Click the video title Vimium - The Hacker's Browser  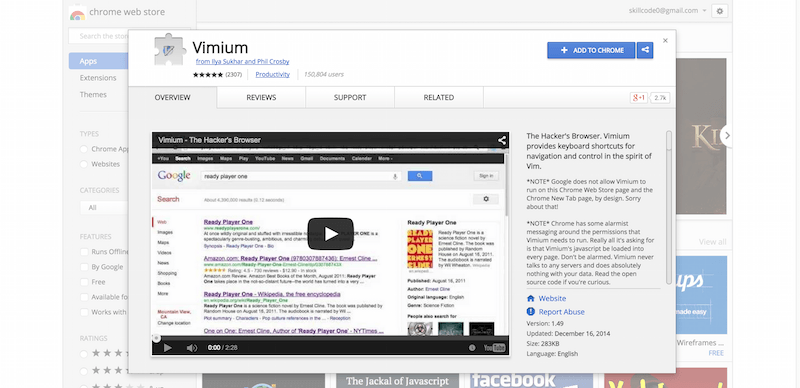tap(210, 140)
